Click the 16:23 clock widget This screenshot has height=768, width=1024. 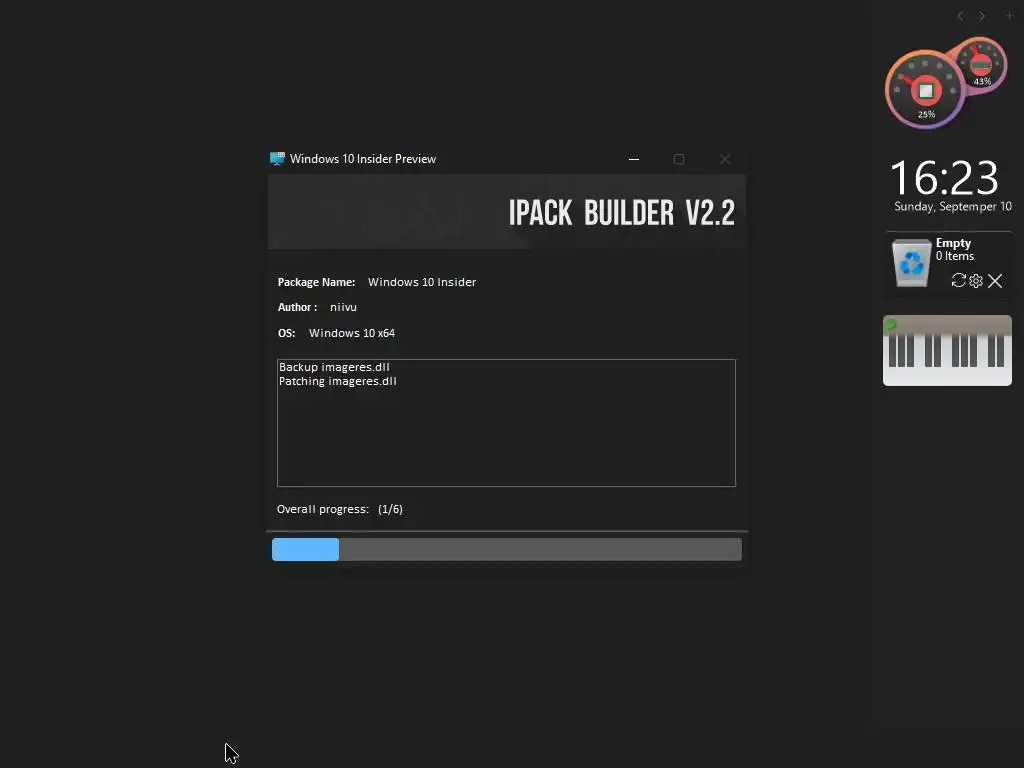(944, 178)
